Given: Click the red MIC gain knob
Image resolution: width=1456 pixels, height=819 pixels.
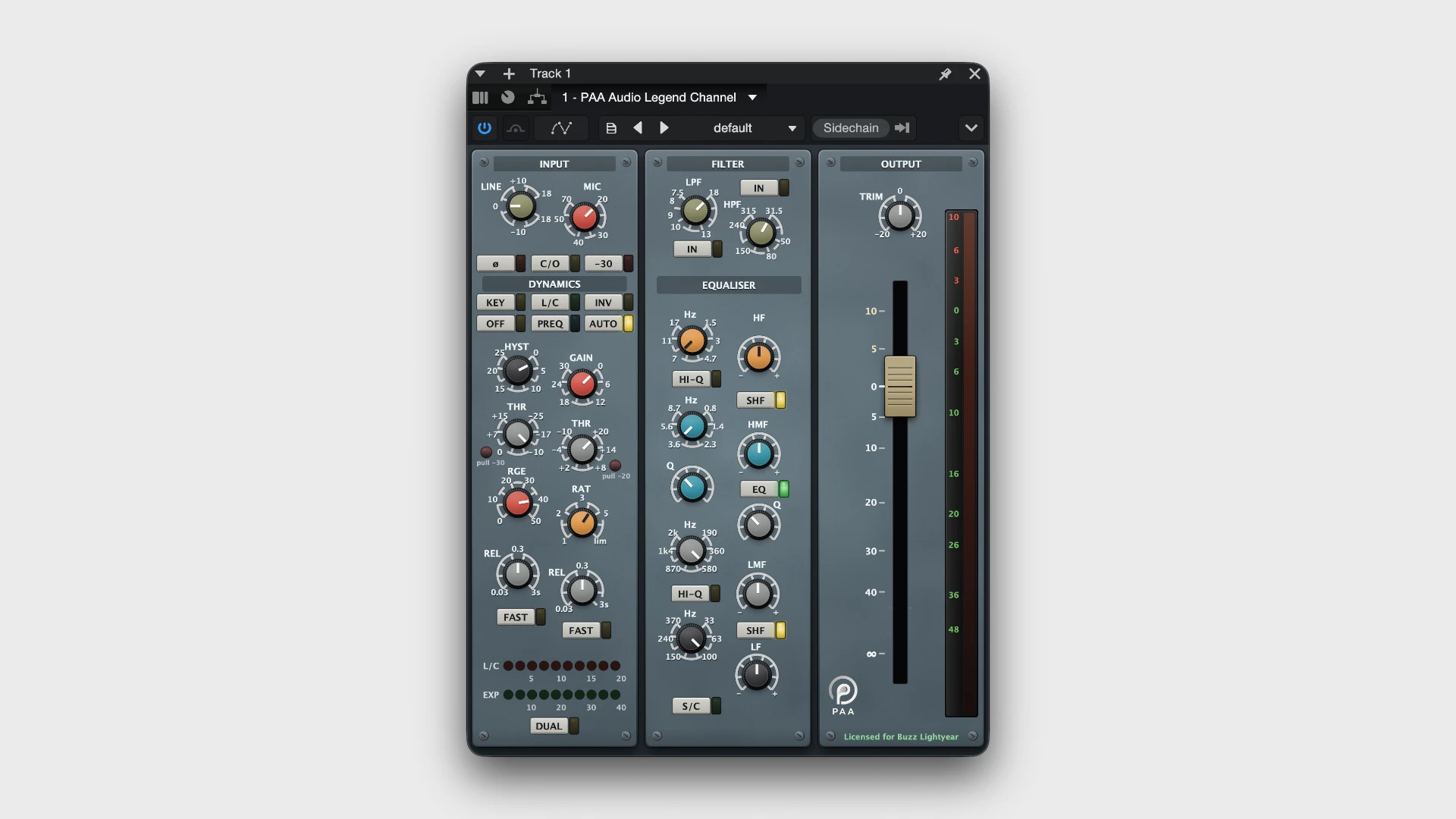Looking at the screenshot, I should [x=585, y=218].
